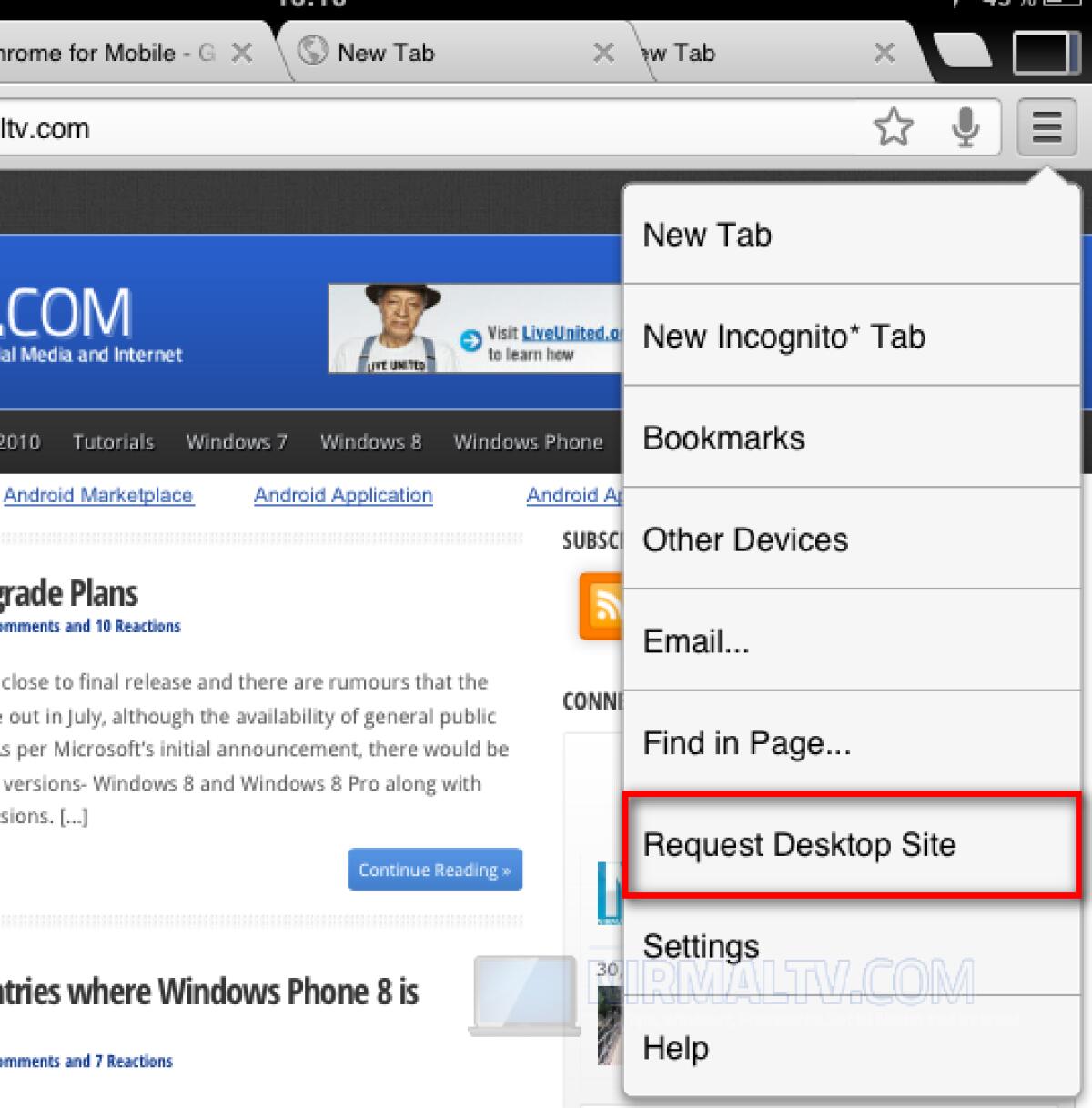Close the Chrome for Mobile tab
The height and width of the screenshot is (1108, 1092).
tap(240, 52)
